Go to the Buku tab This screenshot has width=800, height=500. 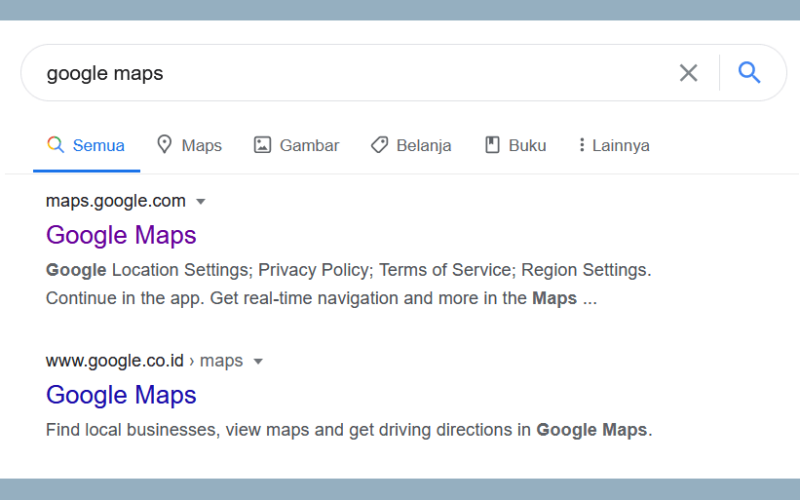coord(515,145)
